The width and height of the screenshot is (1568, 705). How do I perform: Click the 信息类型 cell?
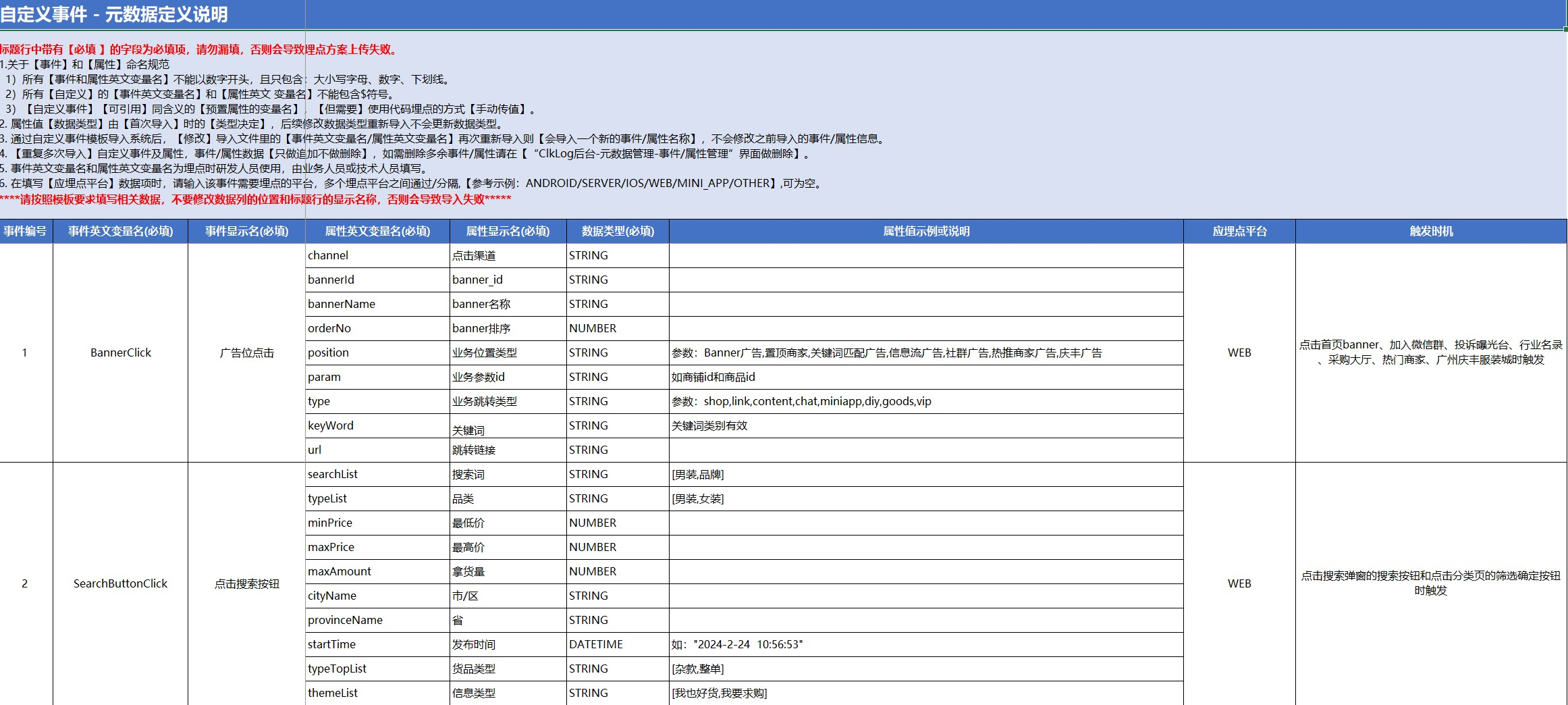(x=508, y=693)
